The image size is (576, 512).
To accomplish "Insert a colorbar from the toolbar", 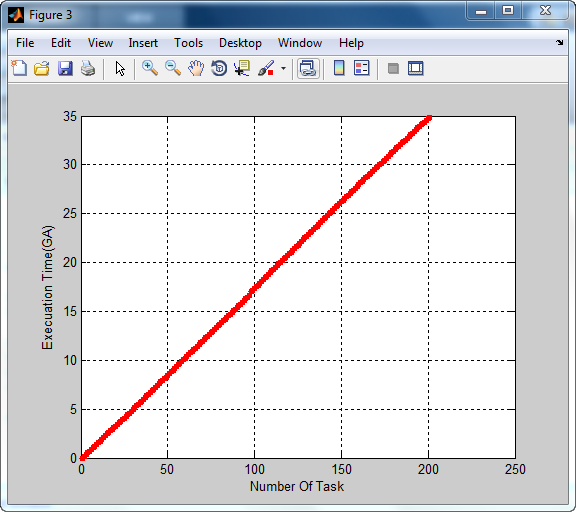I will coord(339,68).
